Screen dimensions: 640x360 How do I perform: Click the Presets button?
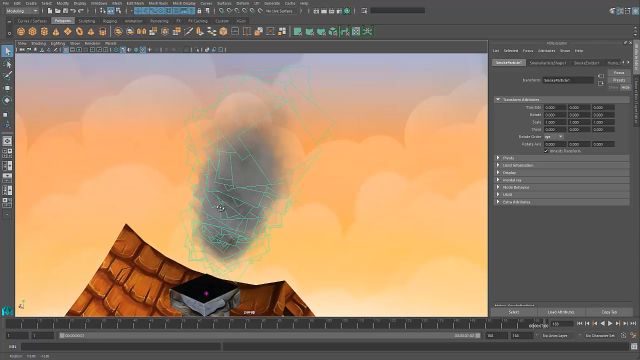click(x=619, y=80)
